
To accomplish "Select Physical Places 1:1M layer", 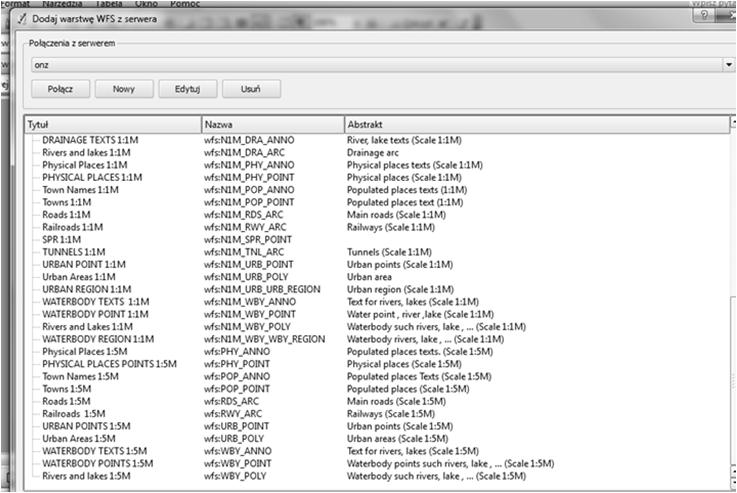I will click(85, 165).
